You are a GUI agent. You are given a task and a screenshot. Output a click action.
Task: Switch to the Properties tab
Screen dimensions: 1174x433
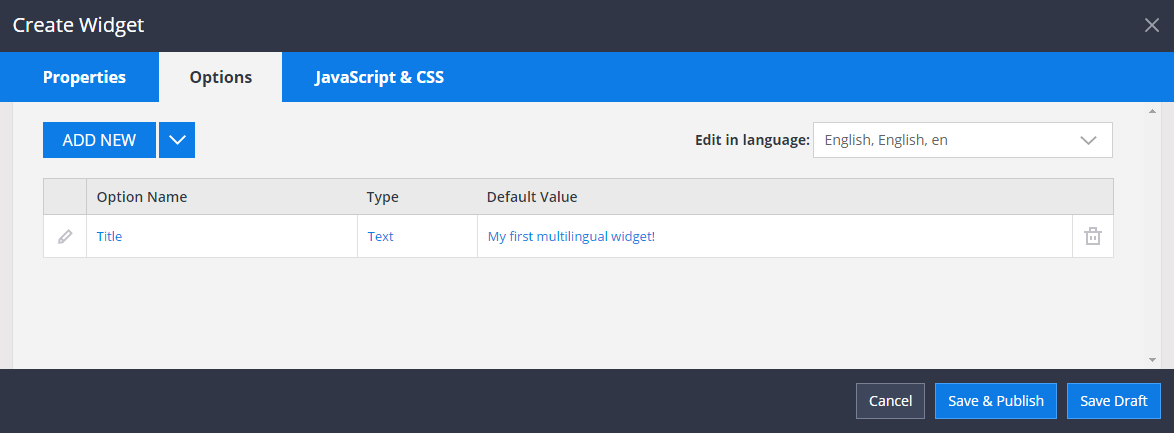coord(84,77)
